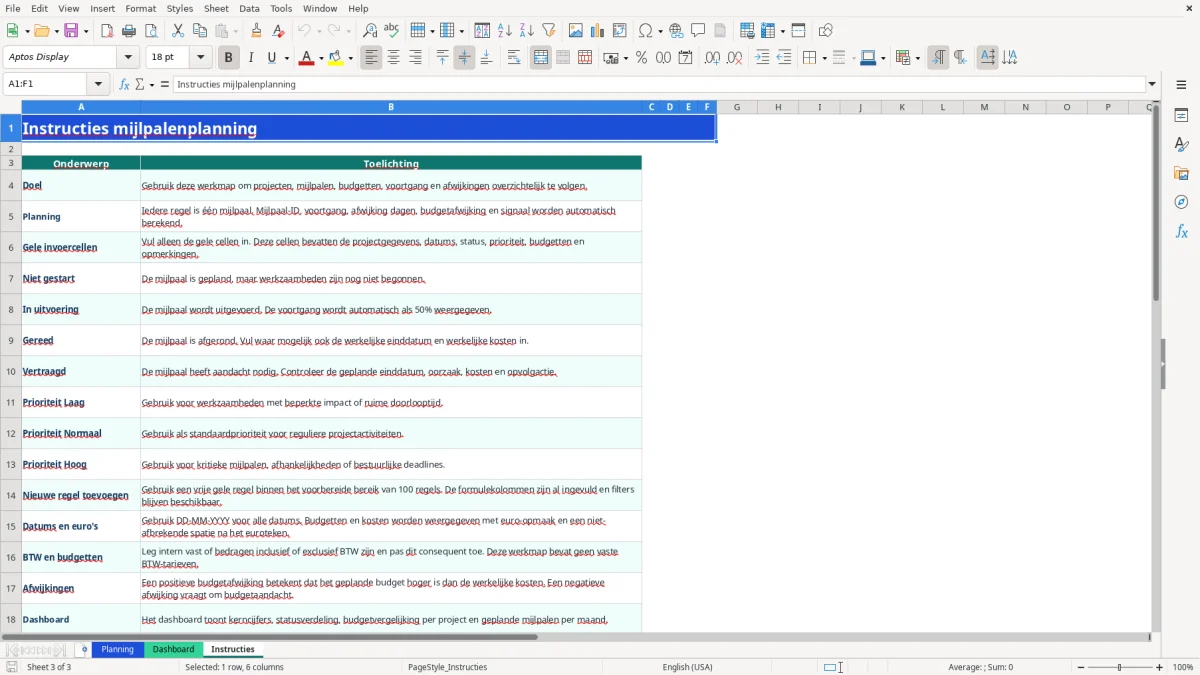Click the English (USA) language status
Viewport: 1200px width, 675px height.
687,667
